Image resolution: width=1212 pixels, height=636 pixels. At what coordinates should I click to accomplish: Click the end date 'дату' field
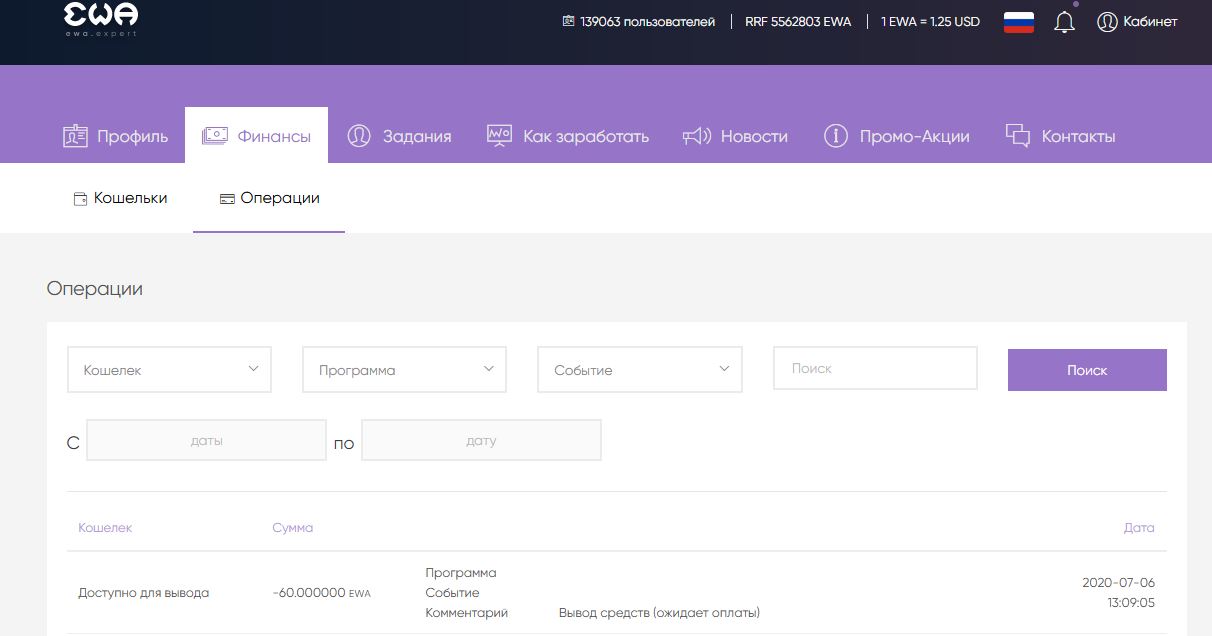tap(481, 440)
